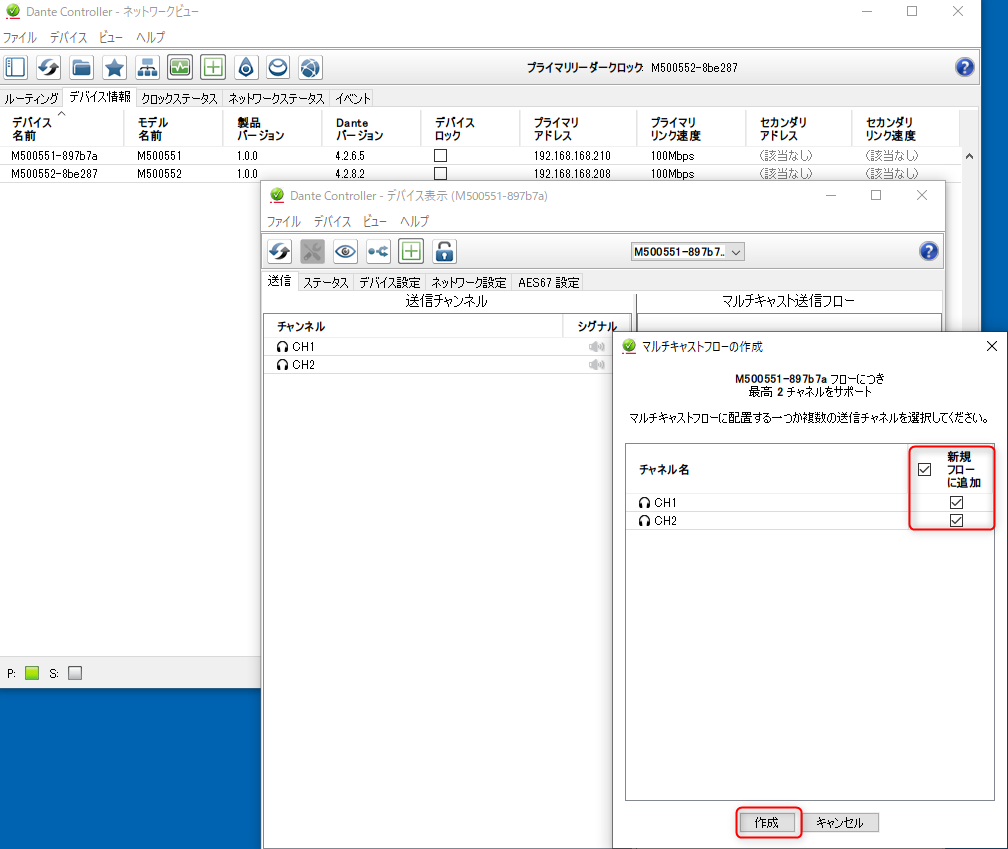Click the refresh icon in the device view toolbar
Image resolution: width=1008 pixels, height=849 pixels.
(280, 251)
